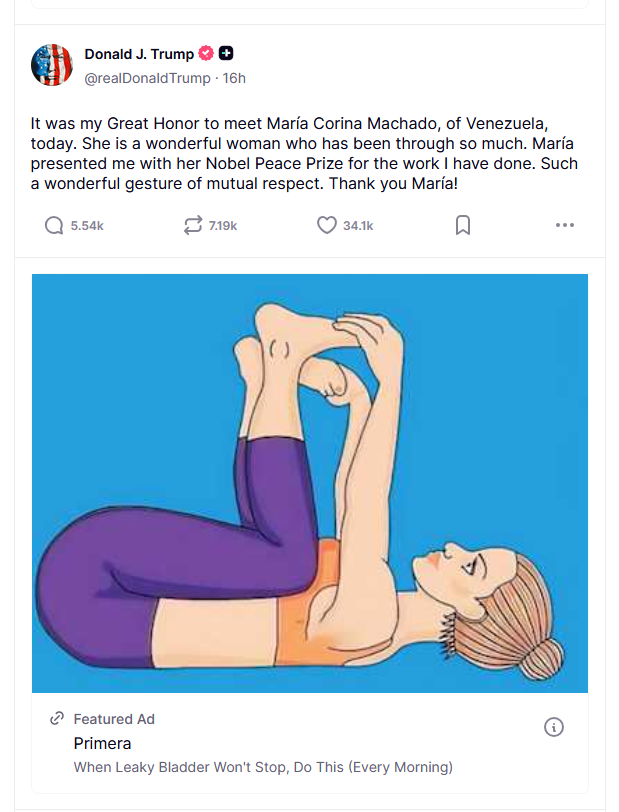The image size is (619, 812).
Task: Bookmark the María Corina Machado post
Action: tap(462, 226)
